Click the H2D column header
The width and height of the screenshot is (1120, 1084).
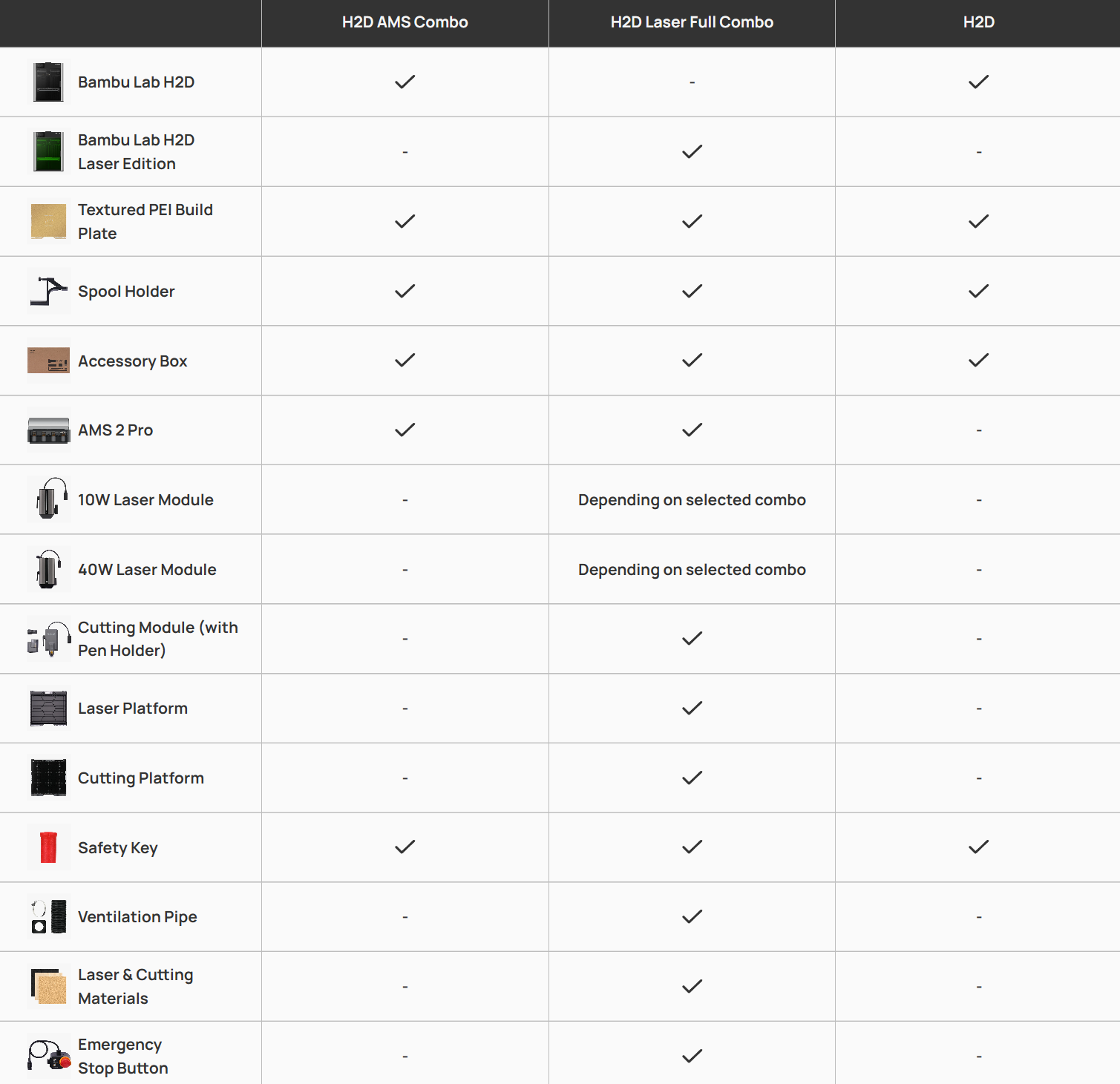point(978,22)
